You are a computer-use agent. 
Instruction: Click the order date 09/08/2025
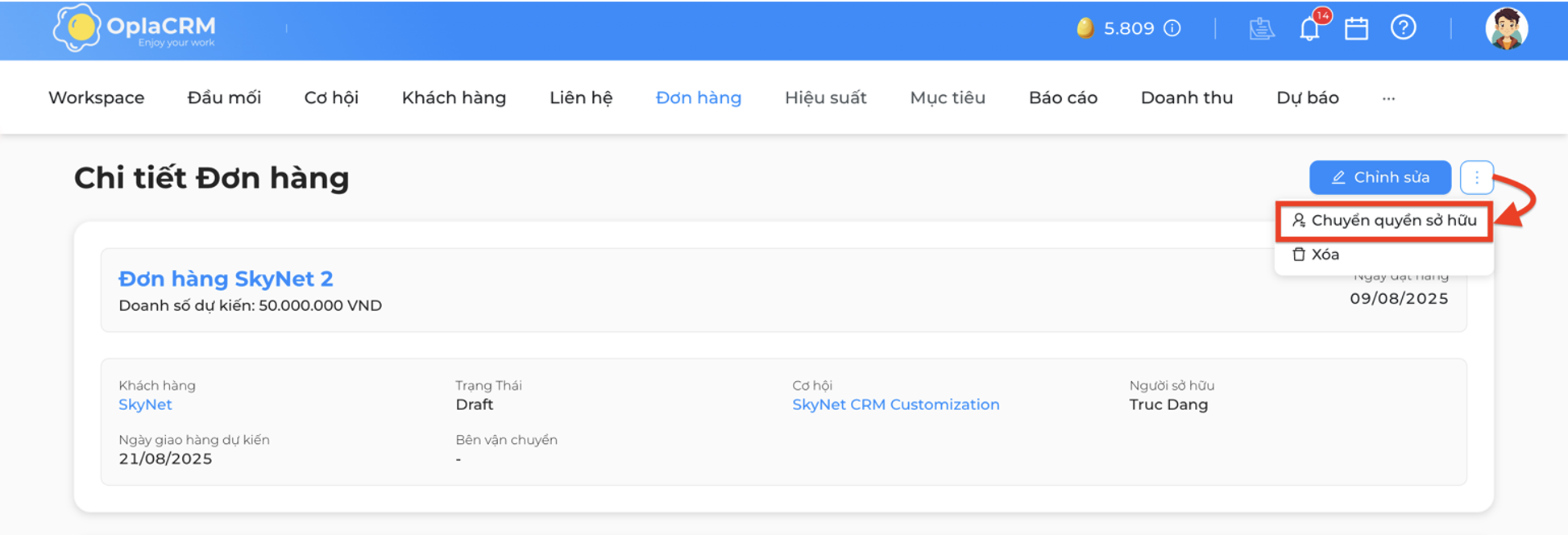point(1399,298)
